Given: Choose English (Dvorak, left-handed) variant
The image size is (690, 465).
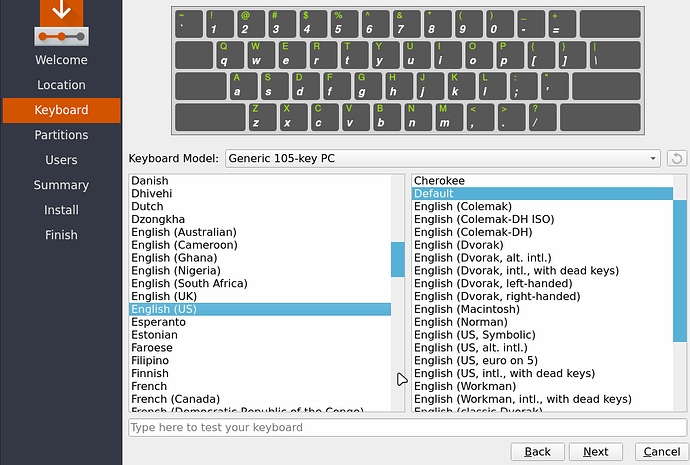Looking at the screenshot, I should (x=542, y=283).
